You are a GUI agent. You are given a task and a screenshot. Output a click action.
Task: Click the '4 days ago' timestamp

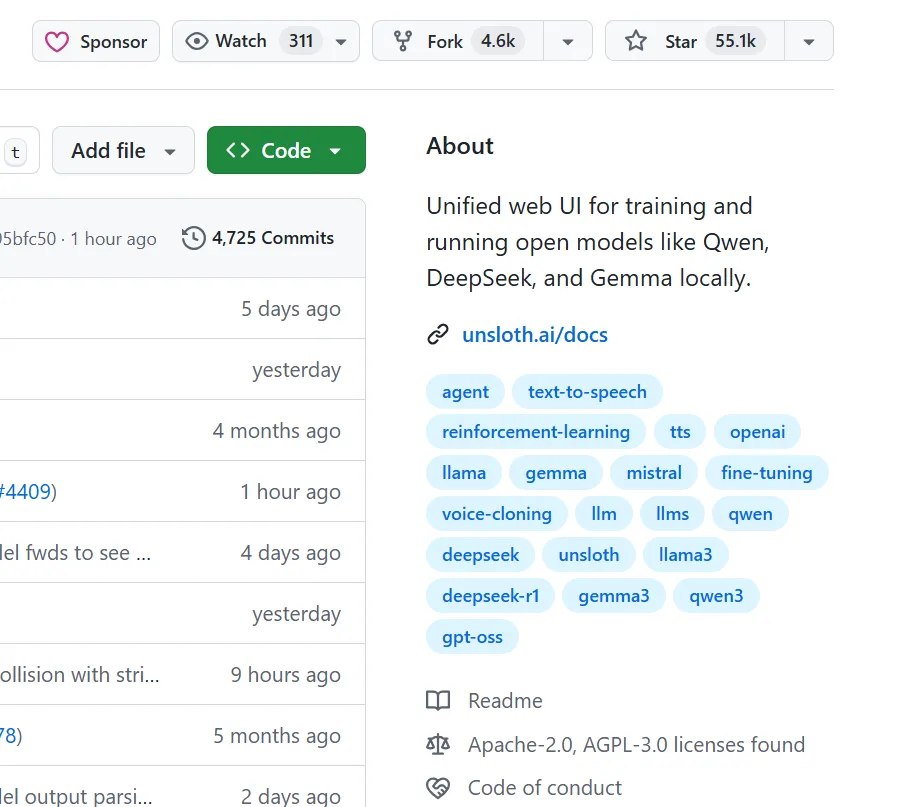pyautogui.click(x=291, y=553)
